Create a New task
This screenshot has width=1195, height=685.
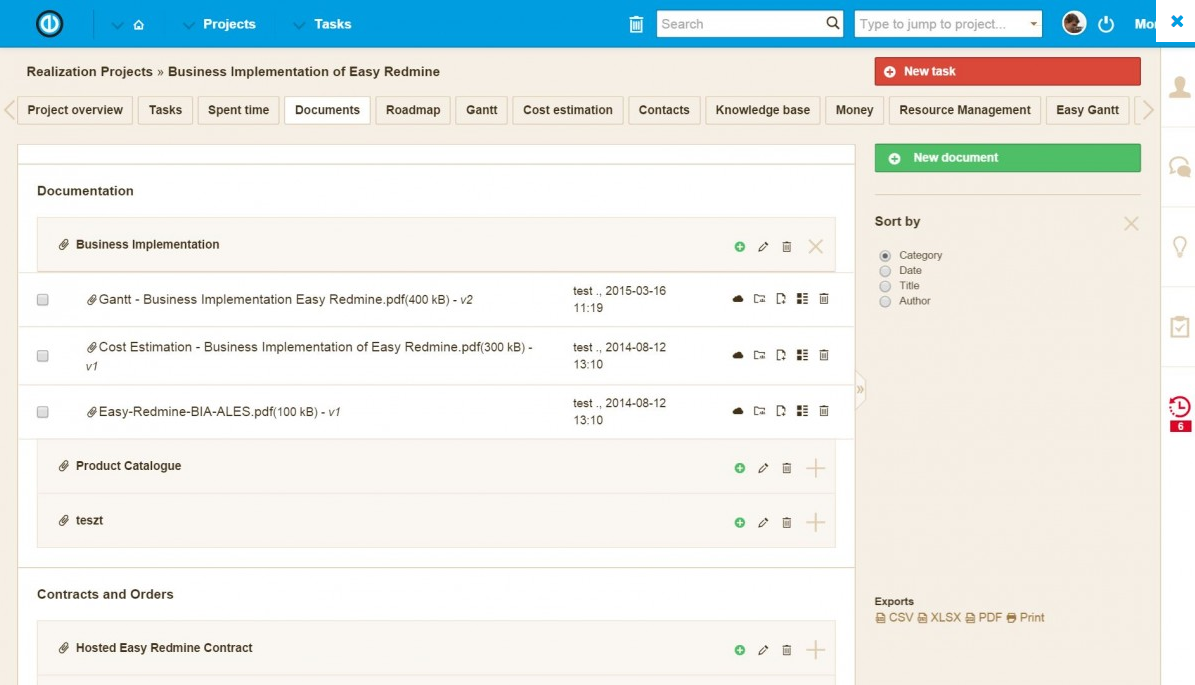coord(1008,71)
